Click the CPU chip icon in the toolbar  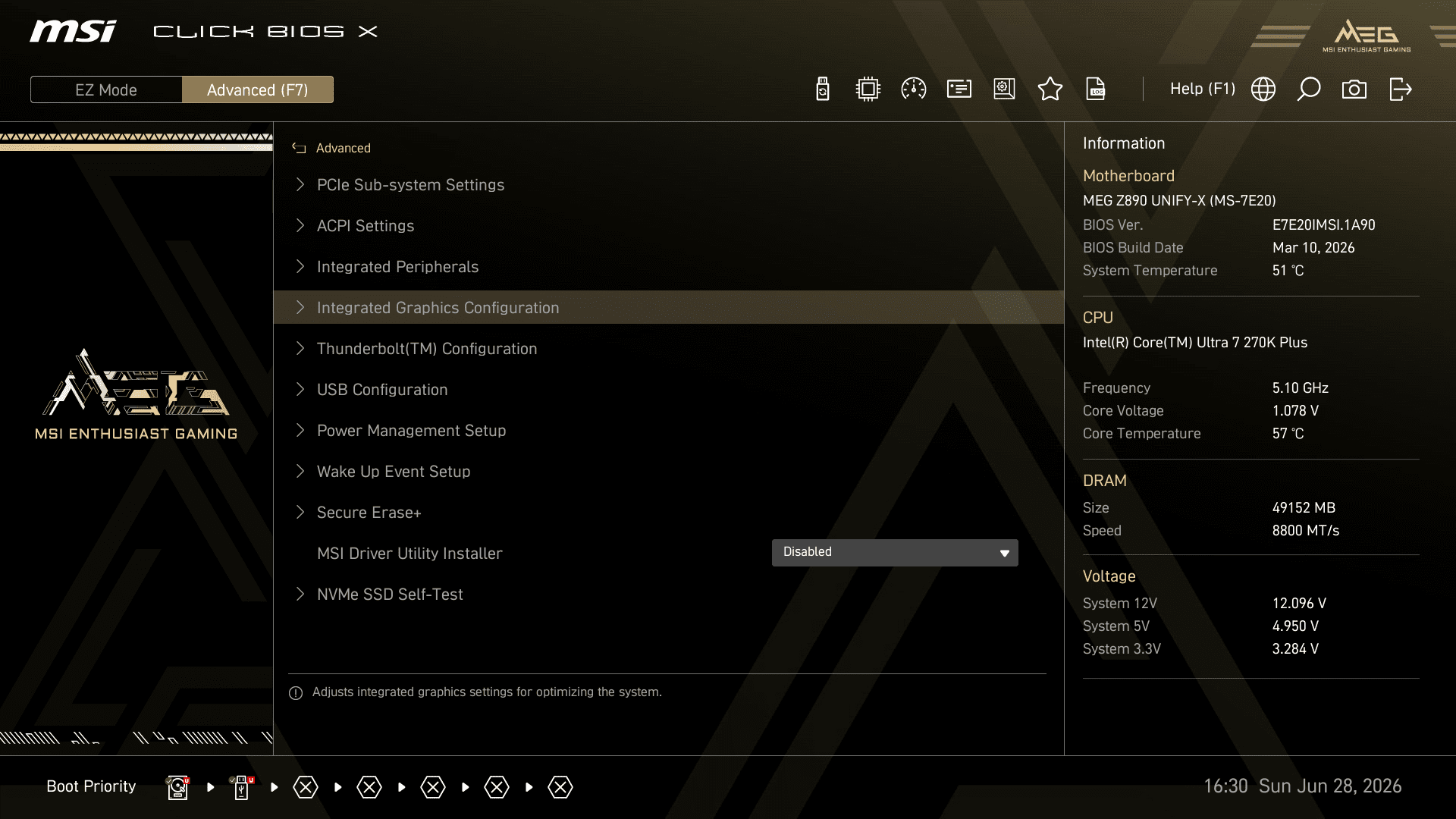coord(868,89)
